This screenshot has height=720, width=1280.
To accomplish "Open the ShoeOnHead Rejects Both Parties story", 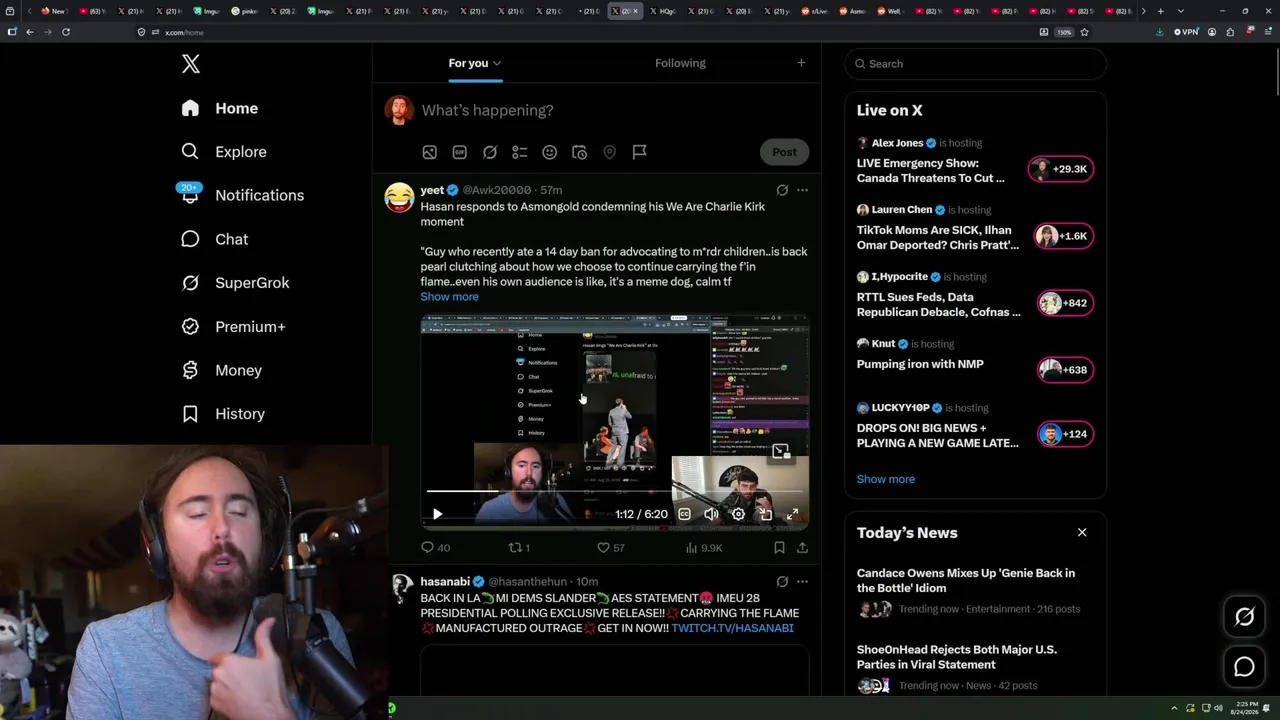I will pyautogui.click(x=975, y=667).
